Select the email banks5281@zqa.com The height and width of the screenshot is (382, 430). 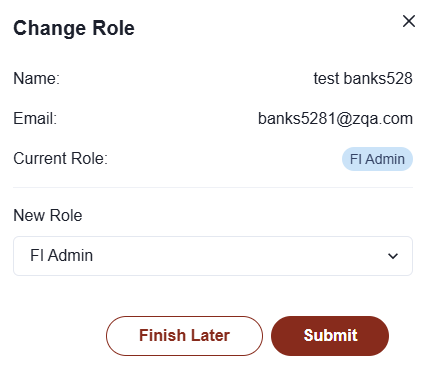[335, 119]
